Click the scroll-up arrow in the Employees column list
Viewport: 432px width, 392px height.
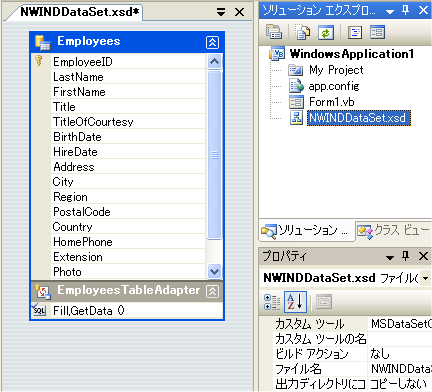tap(214, 62)
